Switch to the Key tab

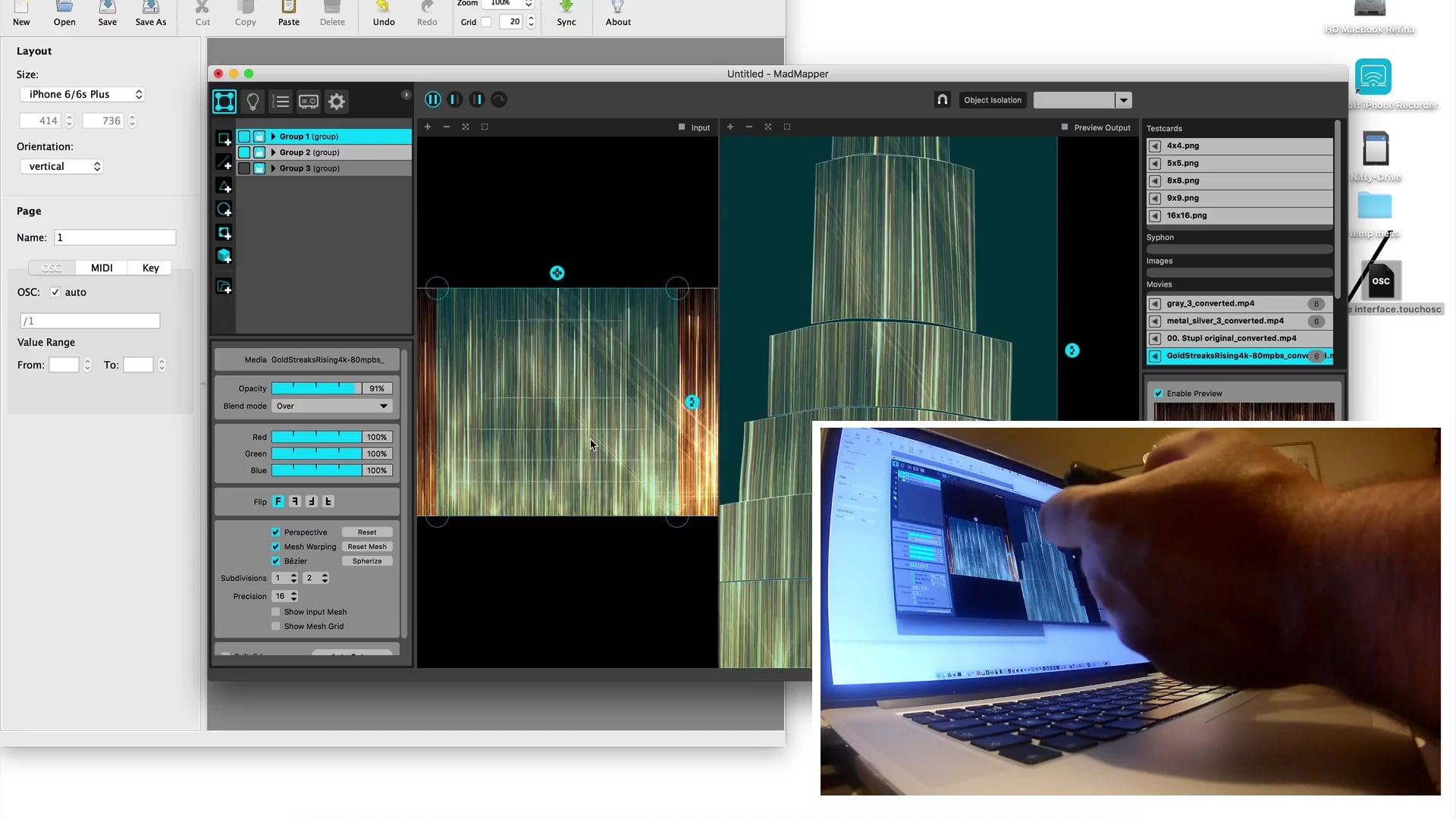[x=149, y=268]
